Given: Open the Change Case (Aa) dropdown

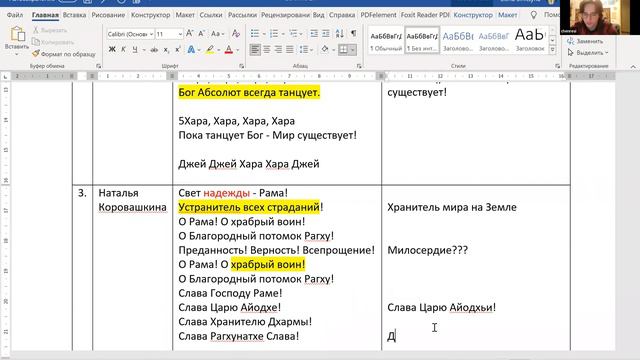Looking at the screenshot, I should (217, 33).
